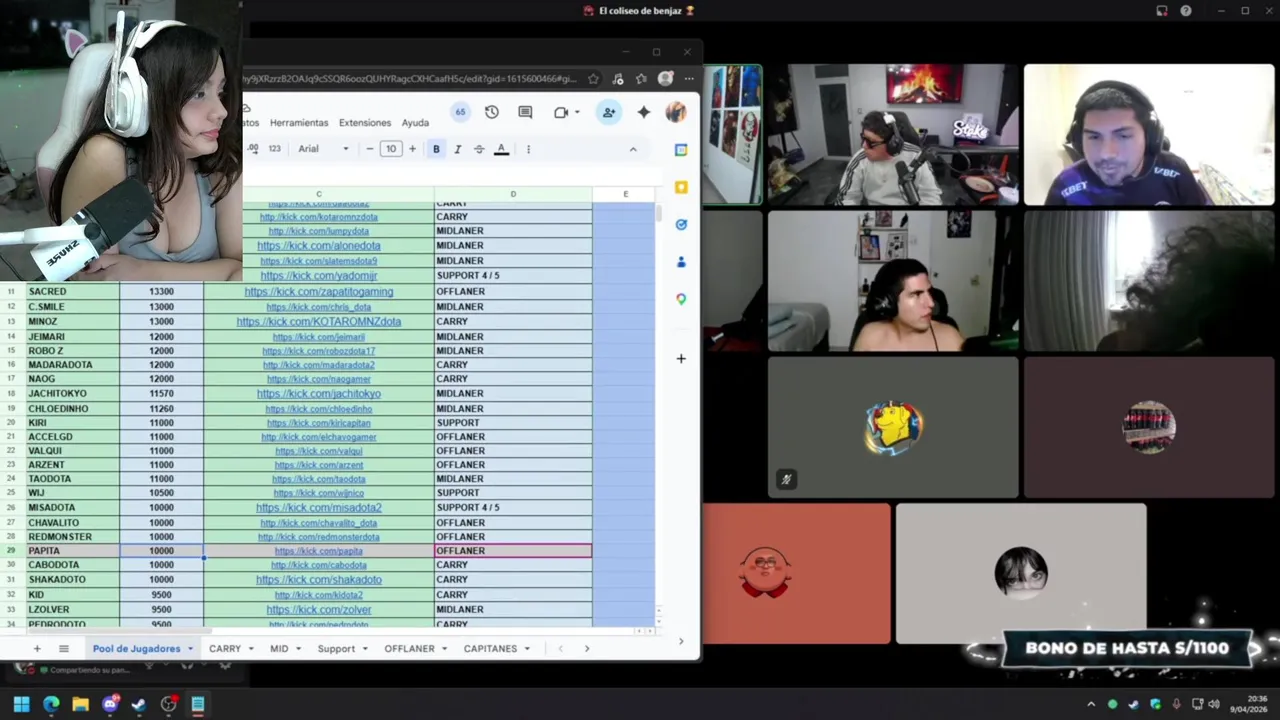Open the Arial font dropdown
Image resolution: width=1280 pixels, height=720 pixels.
pos(323,149)
